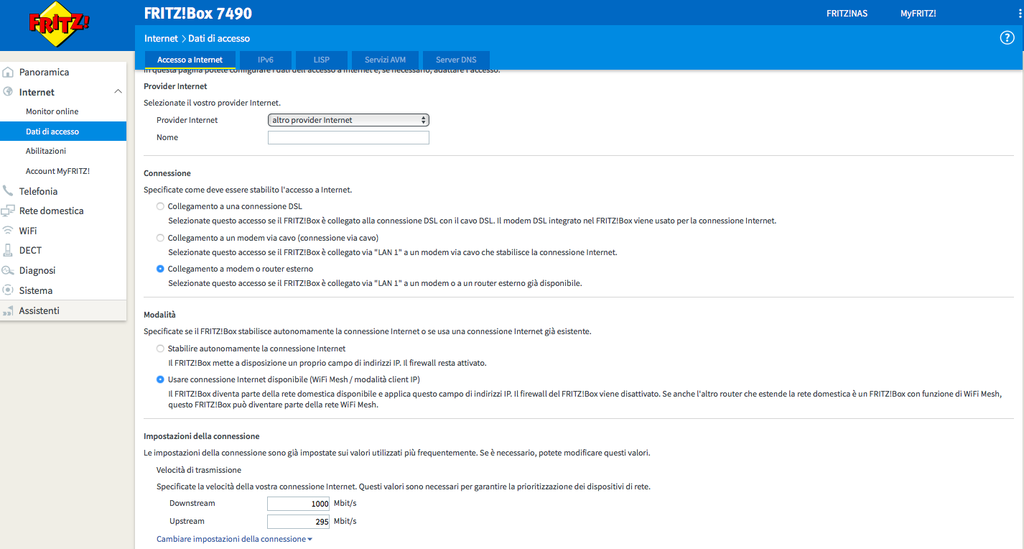Collapse the Internet menu chevron
The width and height of the screenshot is (1024, 549).
118,91
